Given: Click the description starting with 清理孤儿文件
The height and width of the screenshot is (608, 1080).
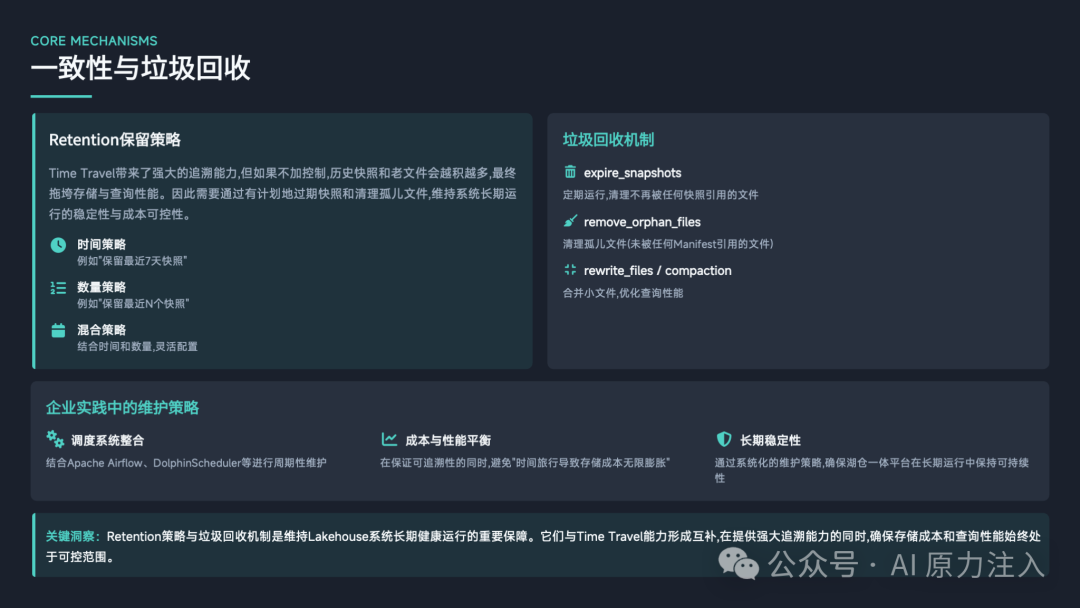Looking at the screenshot, I should coord(668,244).
